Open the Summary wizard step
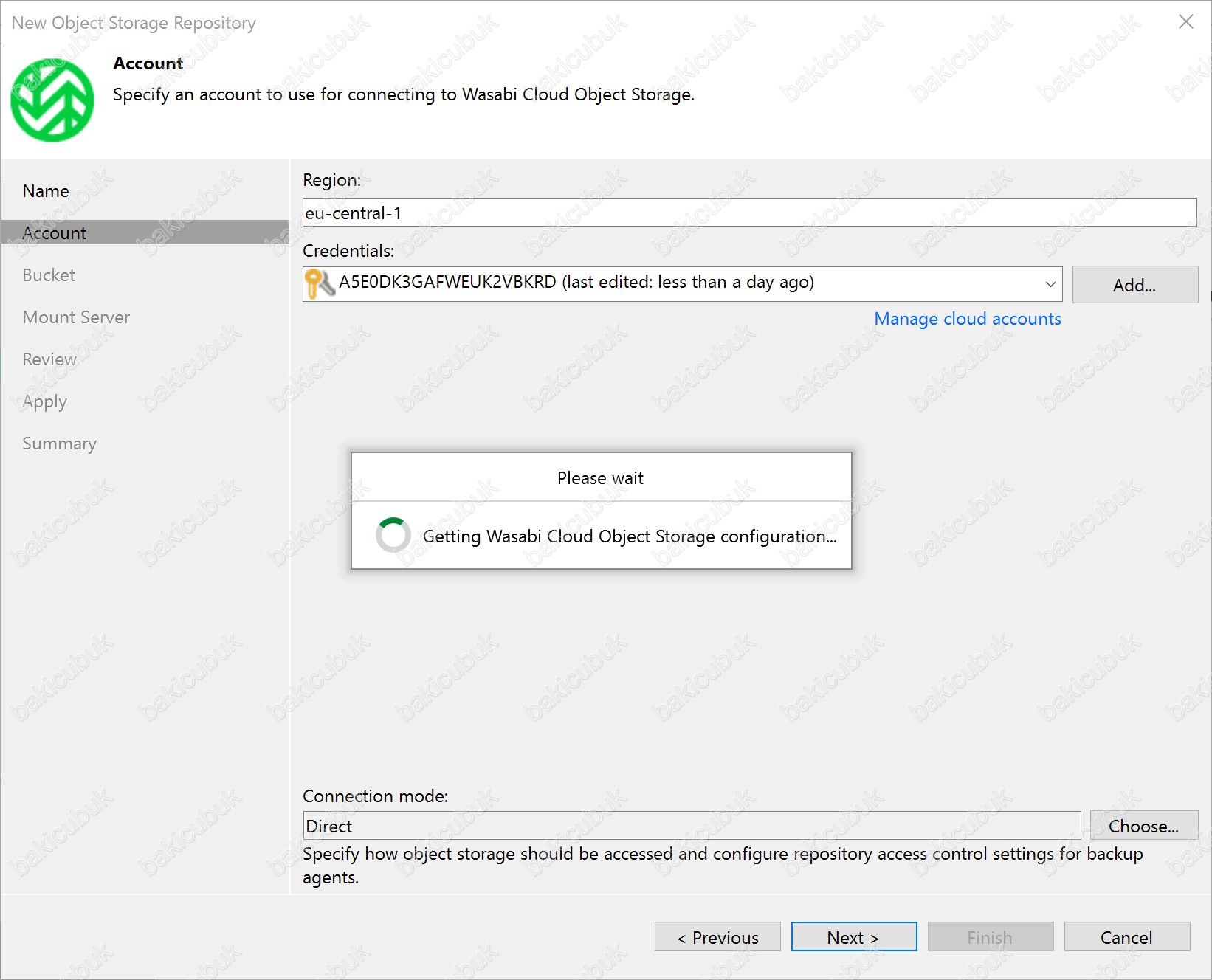Viewport: 1212px width, 980px height. click(x=59, y=444)
